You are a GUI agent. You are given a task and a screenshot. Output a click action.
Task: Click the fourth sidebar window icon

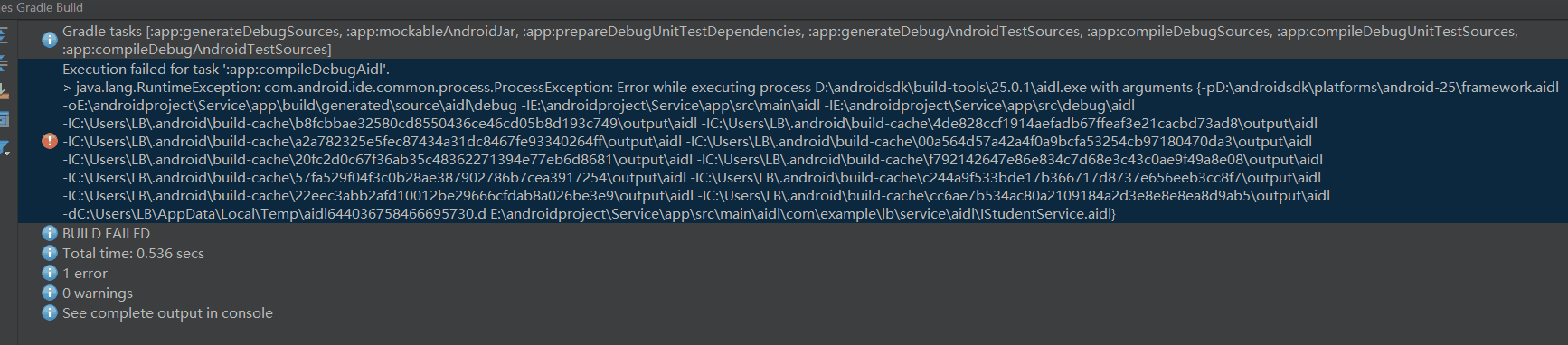point(4,119)
